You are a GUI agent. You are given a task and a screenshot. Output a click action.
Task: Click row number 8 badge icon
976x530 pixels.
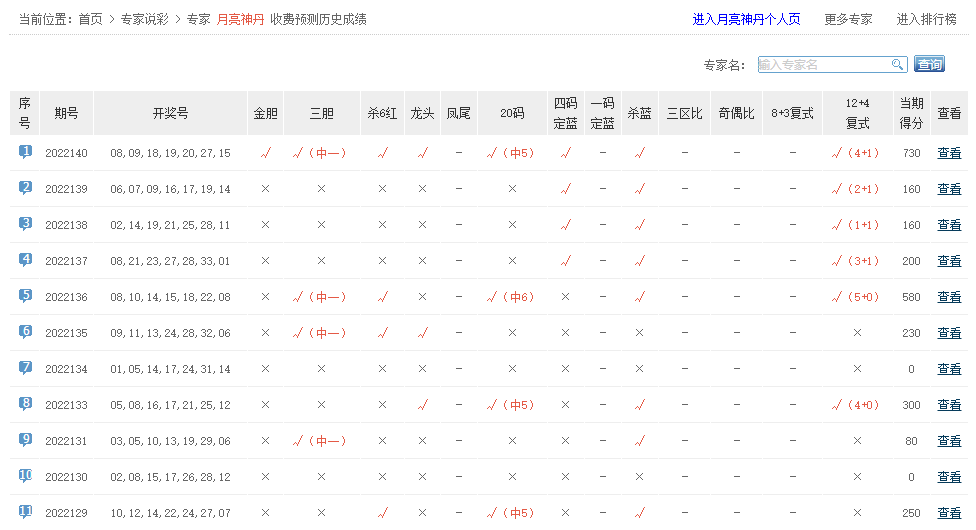(25, 404)
